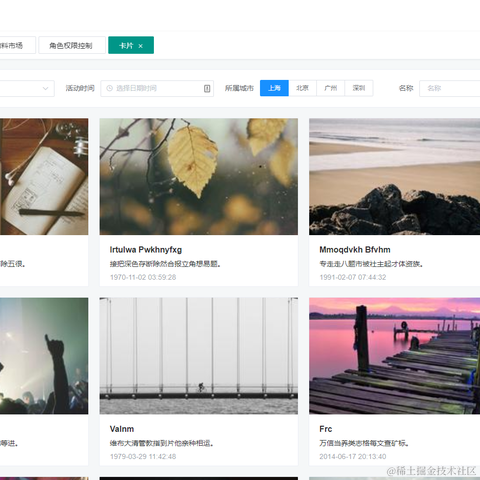Open the notebook and pen card image
The height and width of the screenshot is (480, 480).
[x=44, y=177]
